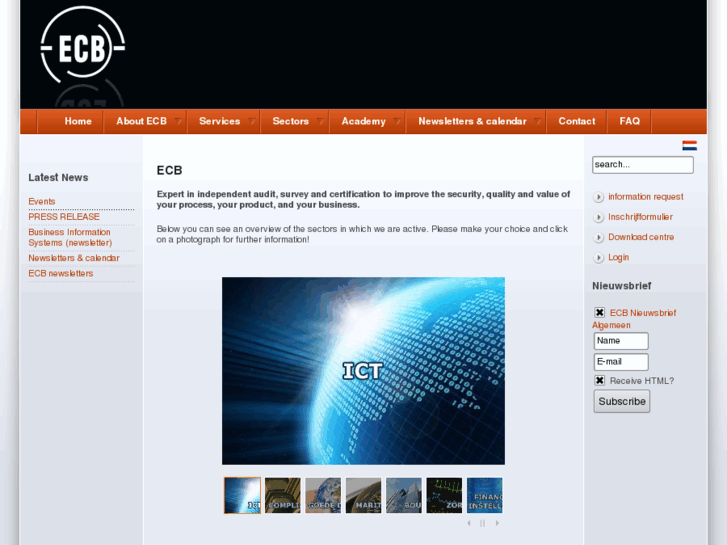Click arrow bullet beside Login
The image size is (727, 545).
(x=598, y=257)
